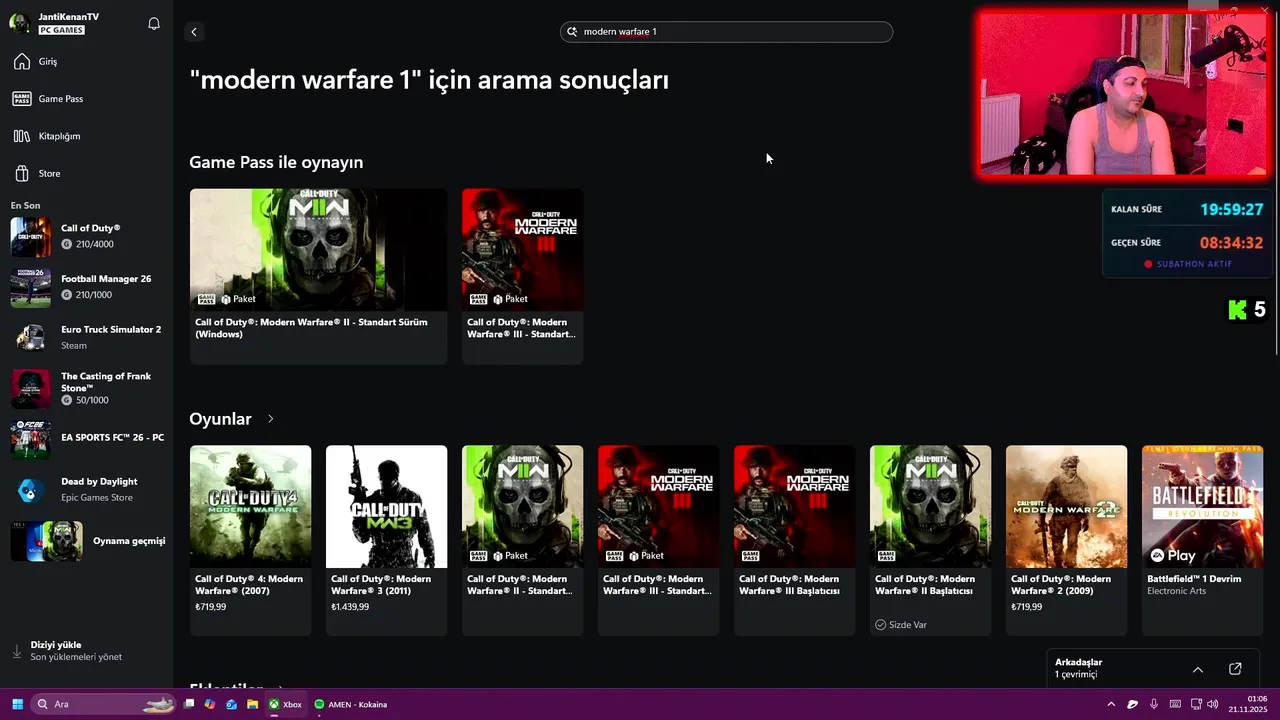Open Modern Warfare II Başlatıcısı card
Viewport: 1280px width, 720px height.
coord(930,540)
